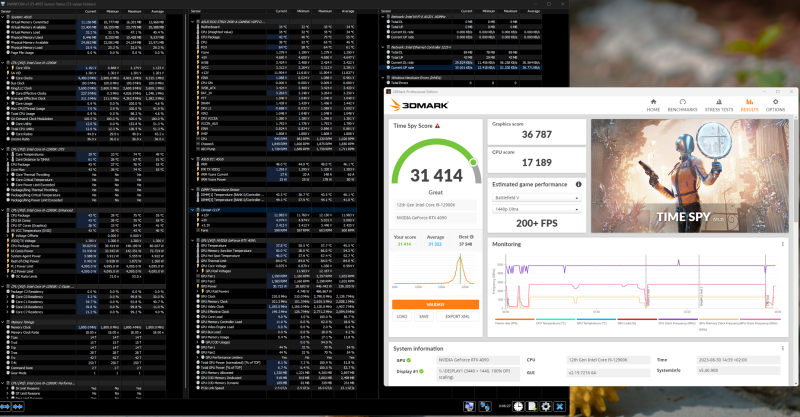Click the green check icon beside GPU
The height and width of the screenshot is (417, 800).
click(x=409, y=360)
